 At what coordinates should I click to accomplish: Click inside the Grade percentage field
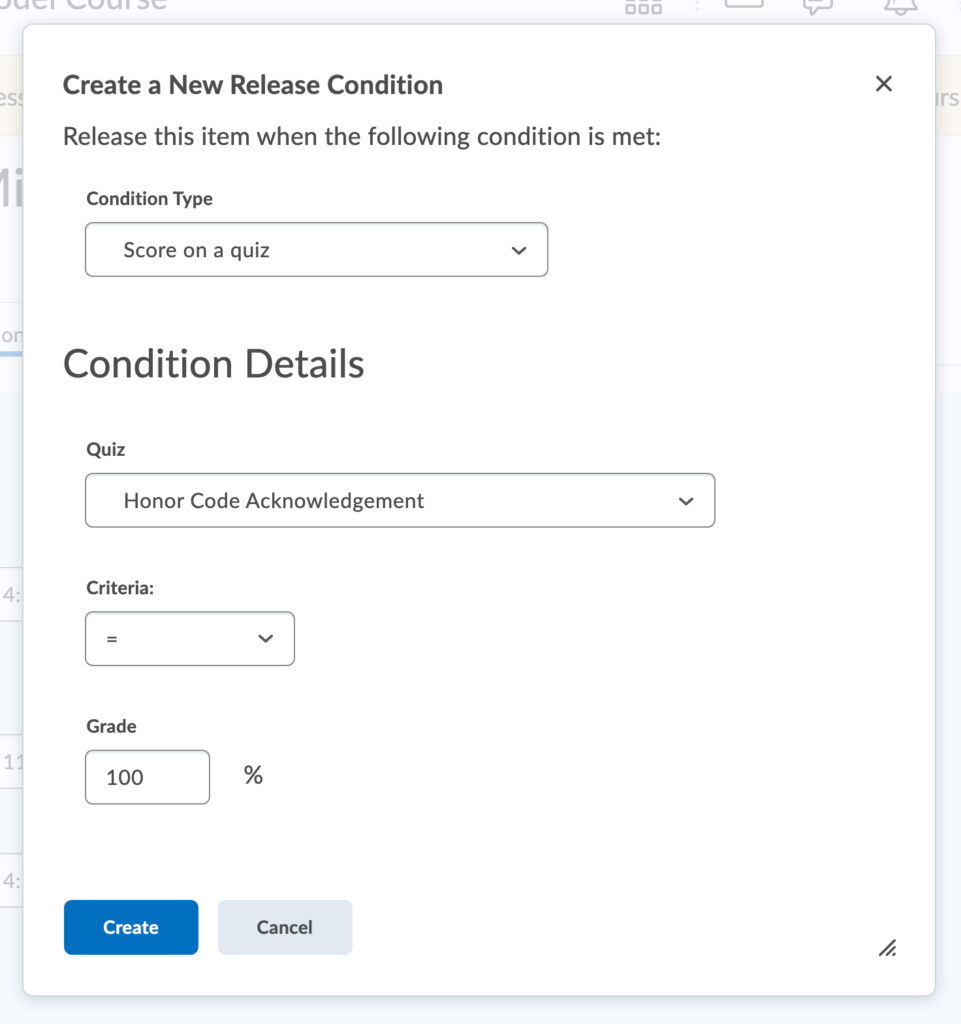(146, 777)
